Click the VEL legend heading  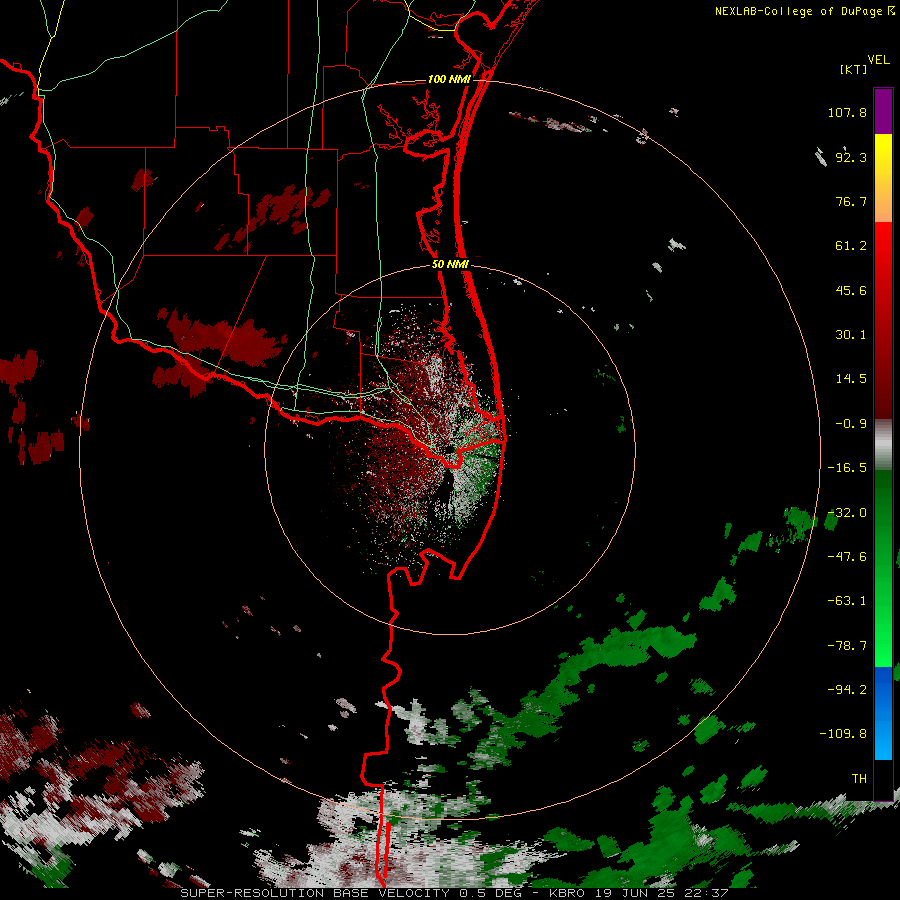878,60
